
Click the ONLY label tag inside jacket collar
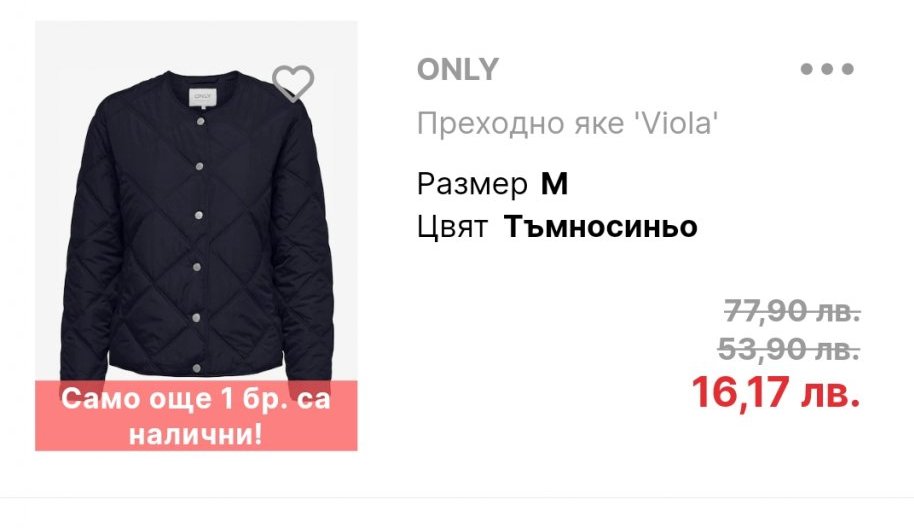coord(203,97)
